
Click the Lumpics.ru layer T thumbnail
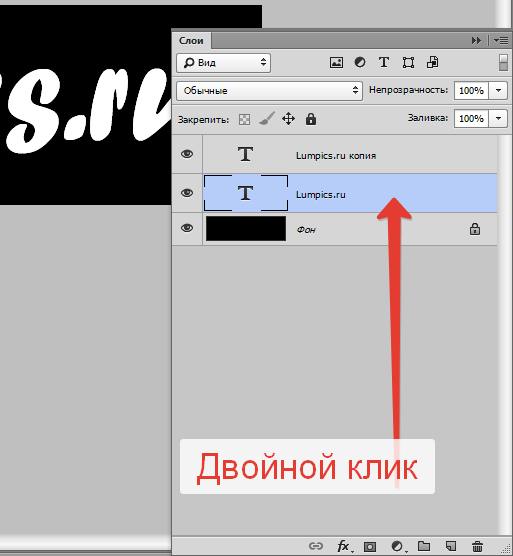[x=246, y=193]
